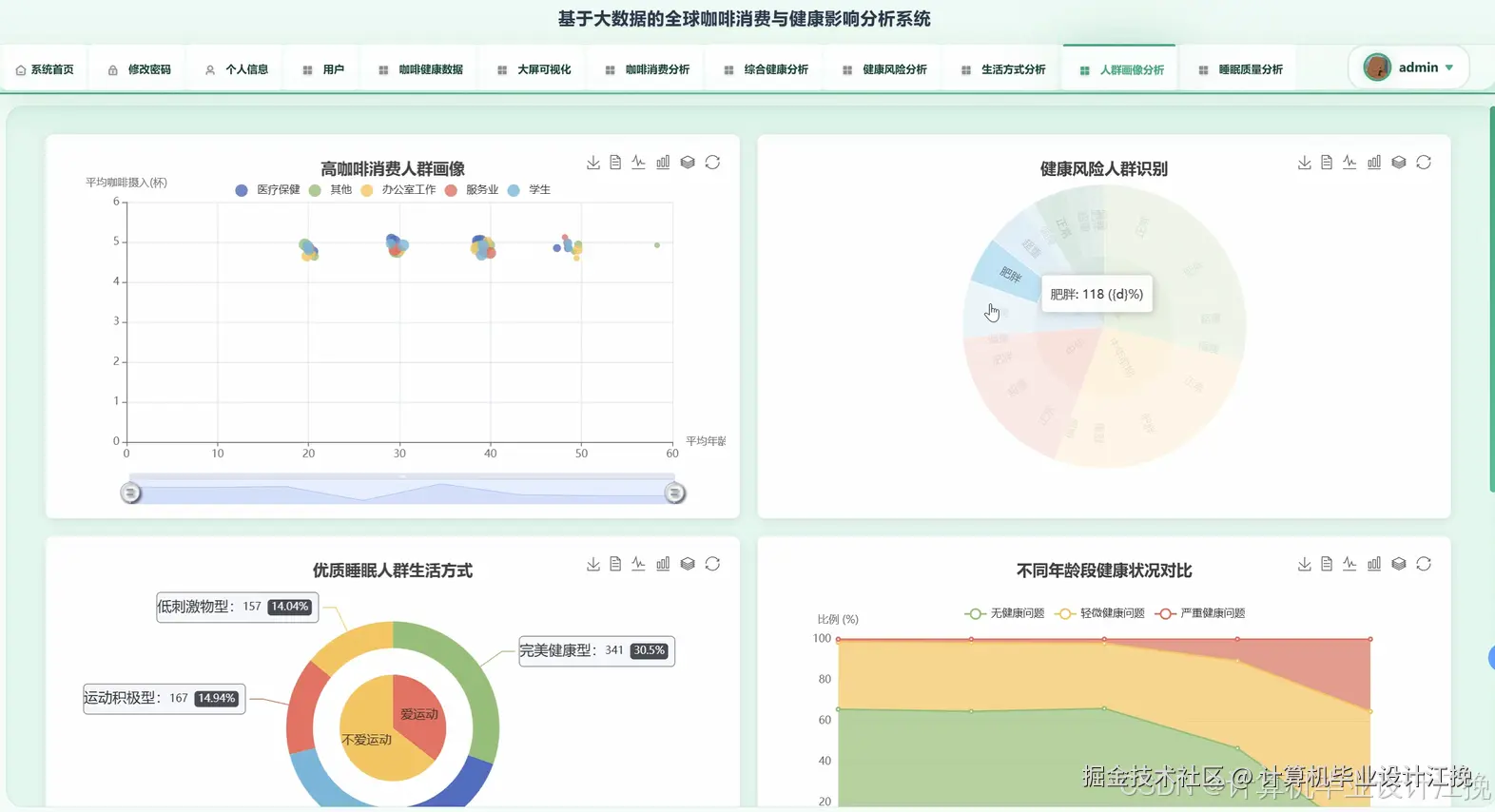1495x812 pixels.
Task: Hide the 办公室工作 legend series
Action: tap(398, 190)
